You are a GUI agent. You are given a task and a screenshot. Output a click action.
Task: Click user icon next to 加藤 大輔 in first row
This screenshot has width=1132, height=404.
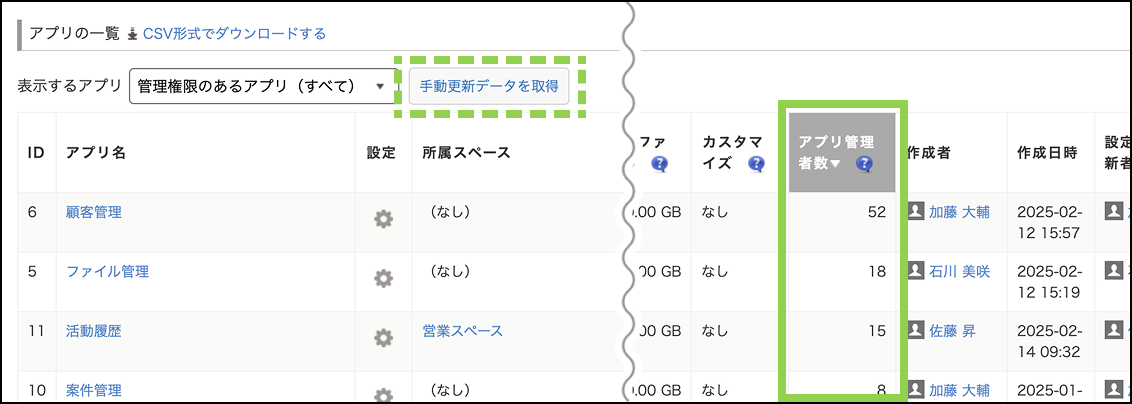(x=916, y=212)
